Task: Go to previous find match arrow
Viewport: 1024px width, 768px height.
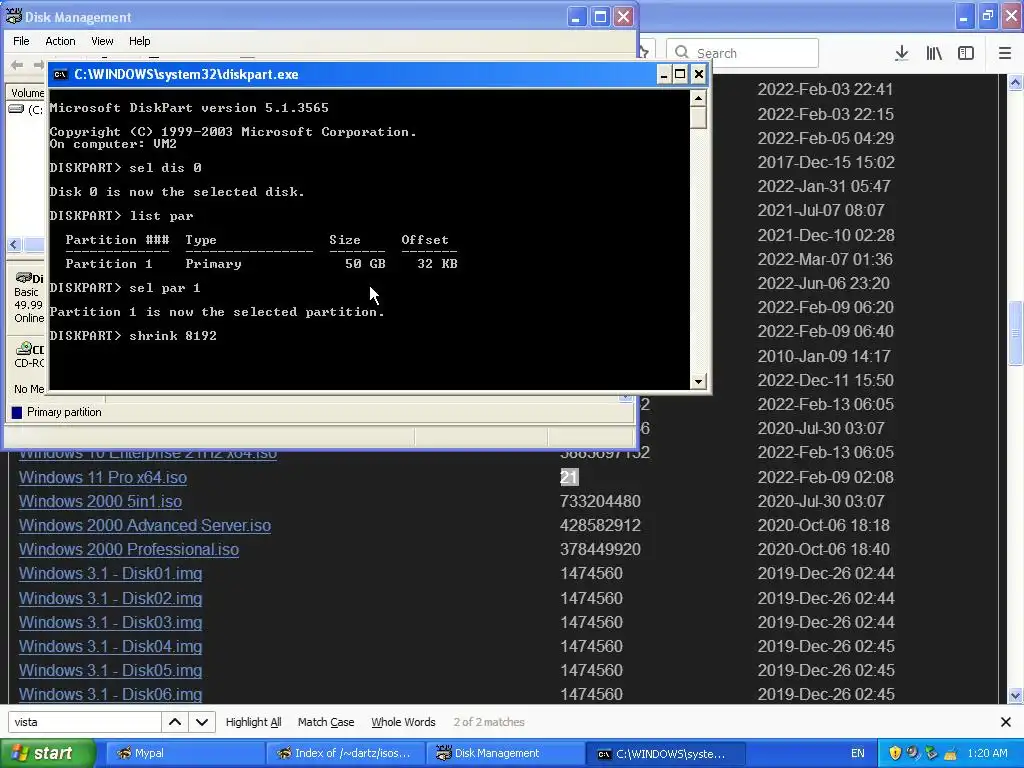Action: click(x=175, y=722)
